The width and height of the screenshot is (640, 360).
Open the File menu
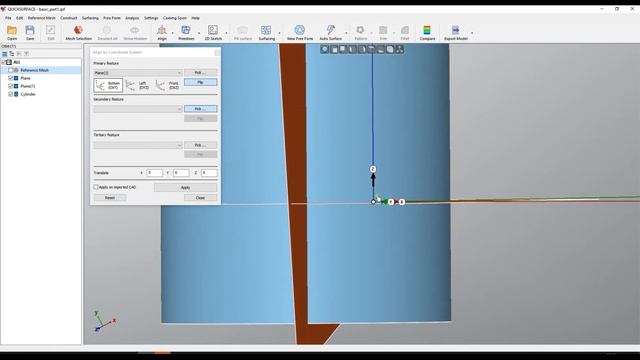(8, 18)
